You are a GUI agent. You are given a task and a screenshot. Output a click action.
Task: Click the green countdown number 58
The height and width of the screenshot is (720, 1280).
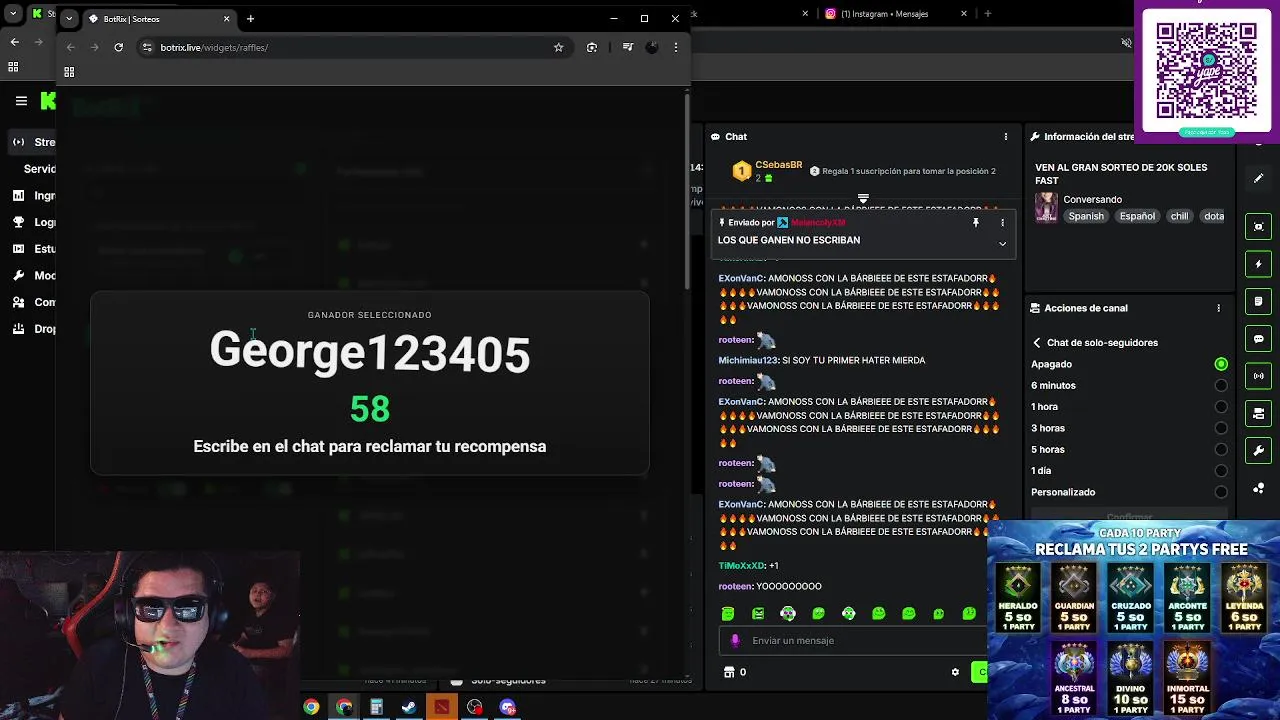[x=370, y=408]
